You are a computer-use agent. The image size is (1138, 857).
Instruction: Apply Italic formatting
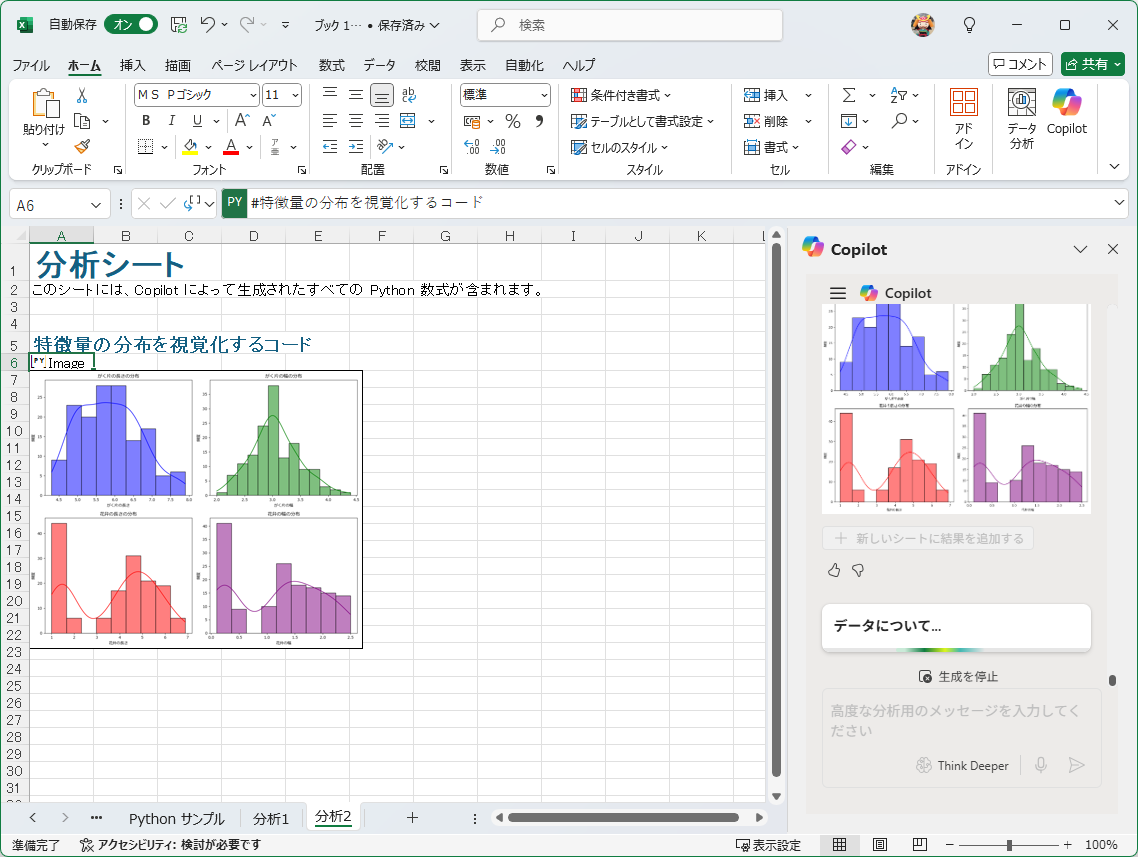[171, 120]
